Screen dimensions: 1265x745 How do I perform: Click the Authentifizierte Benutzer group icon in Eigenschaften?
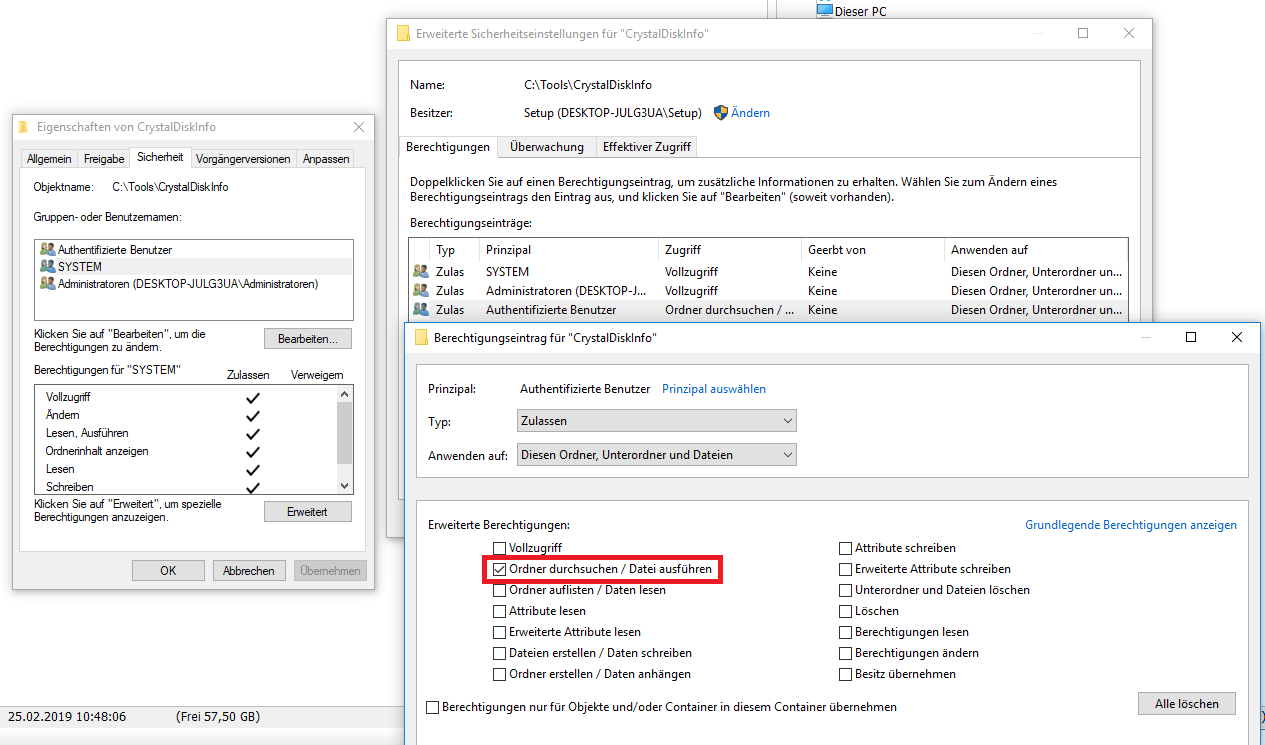point(47,249)
